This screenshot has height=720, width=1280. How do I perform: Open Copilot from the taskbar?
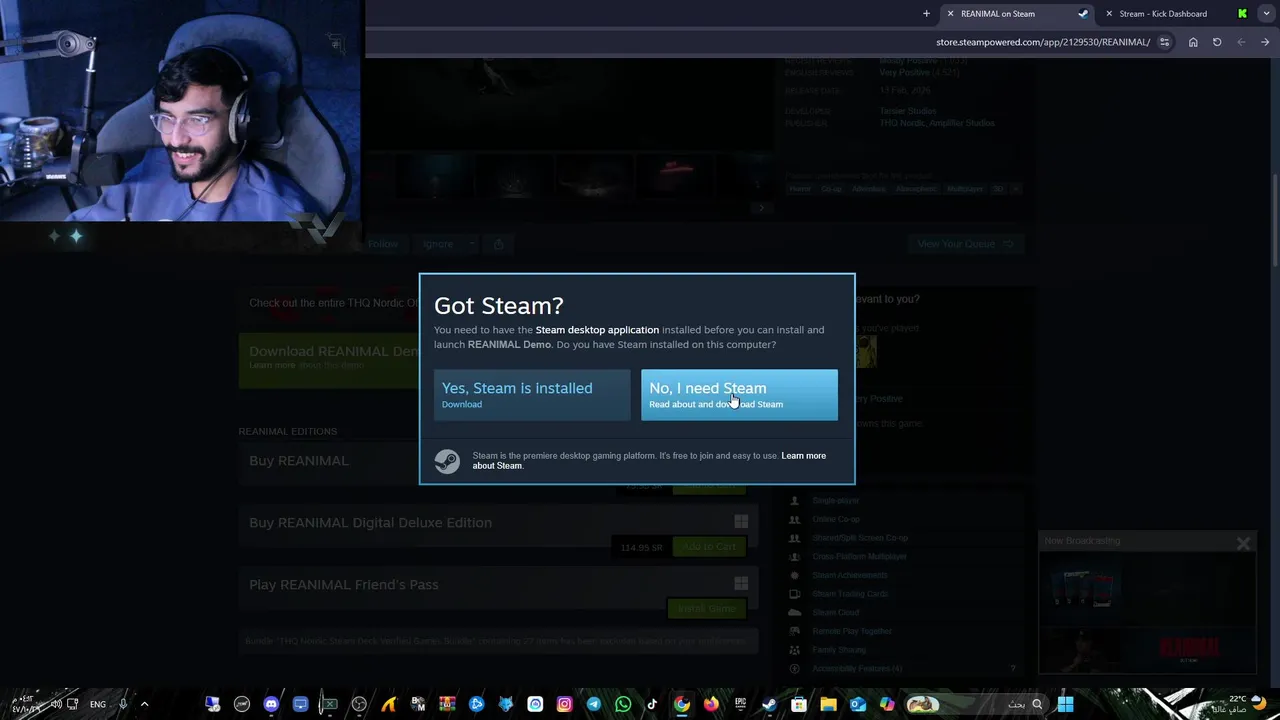887,704
